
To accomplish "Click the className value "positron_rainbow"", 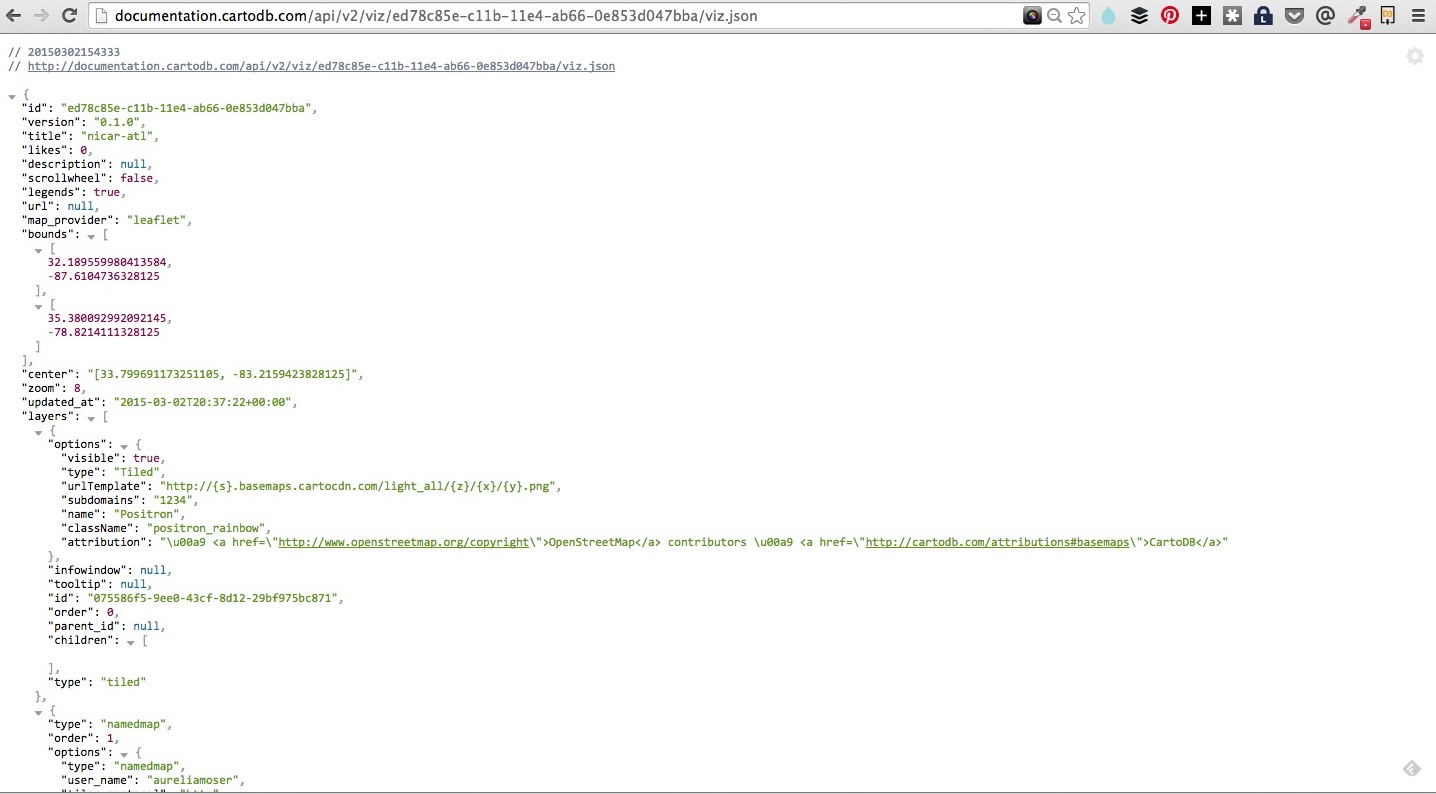I will pos(207,528).
